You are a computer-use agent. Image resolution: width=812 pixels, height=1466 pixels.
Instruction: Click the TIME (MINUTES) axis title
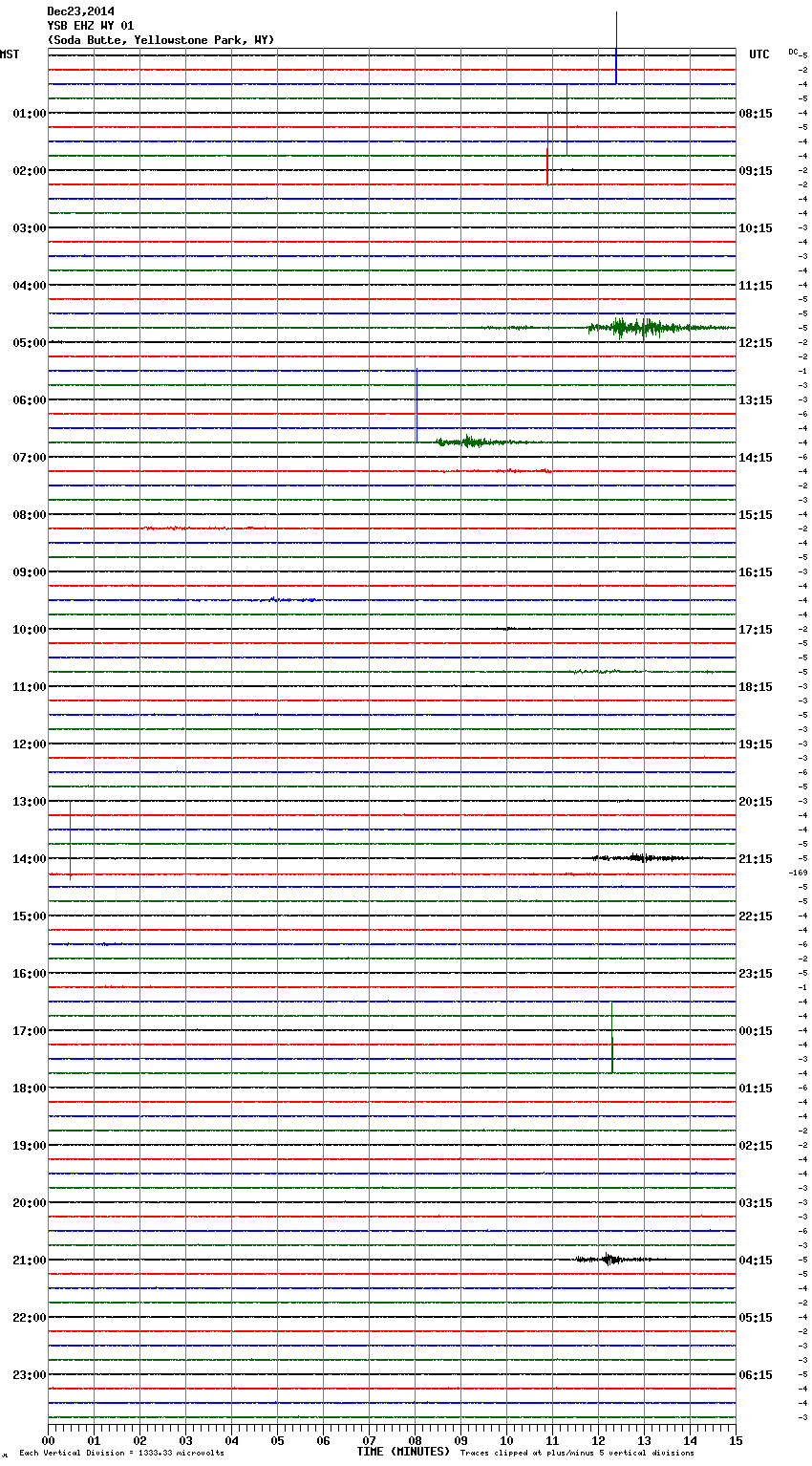click(x=403, y=1452)
